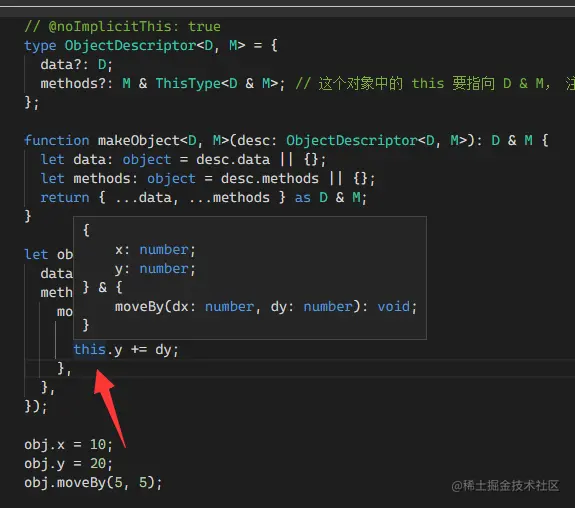
Task: Click the 'obj.x = 10' statement
Action: coord(68,445)
